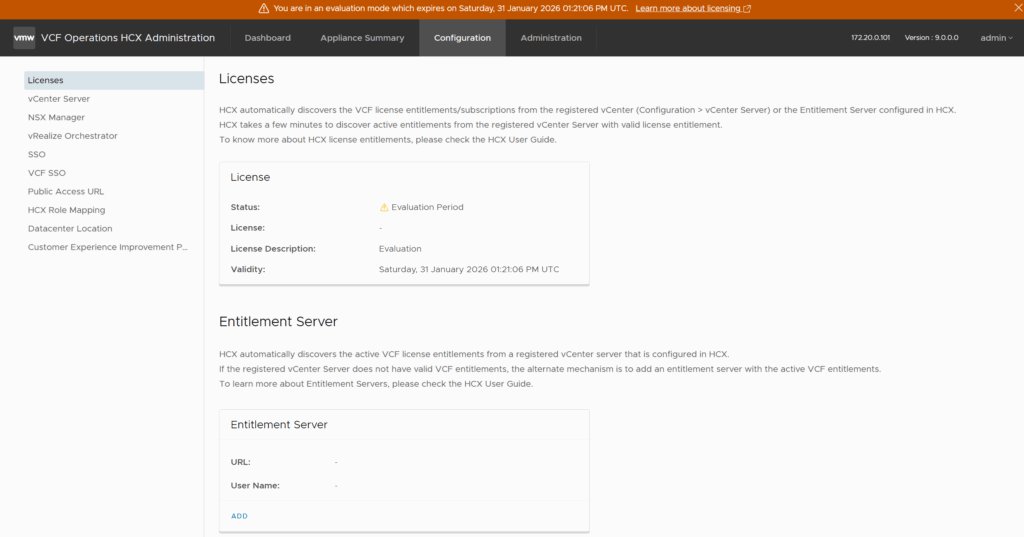
Task: Click the Evaluation Period warning status icon
Action: coord(384,208)
